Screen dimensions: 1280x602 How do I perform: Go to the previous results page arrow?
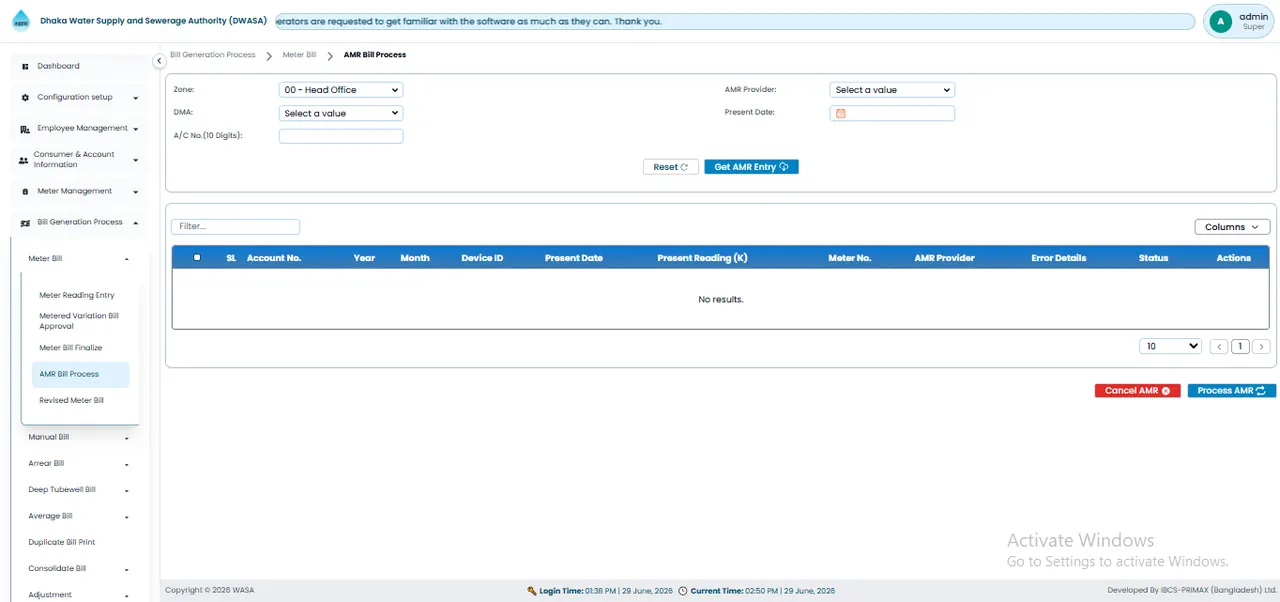point(1219,347)
